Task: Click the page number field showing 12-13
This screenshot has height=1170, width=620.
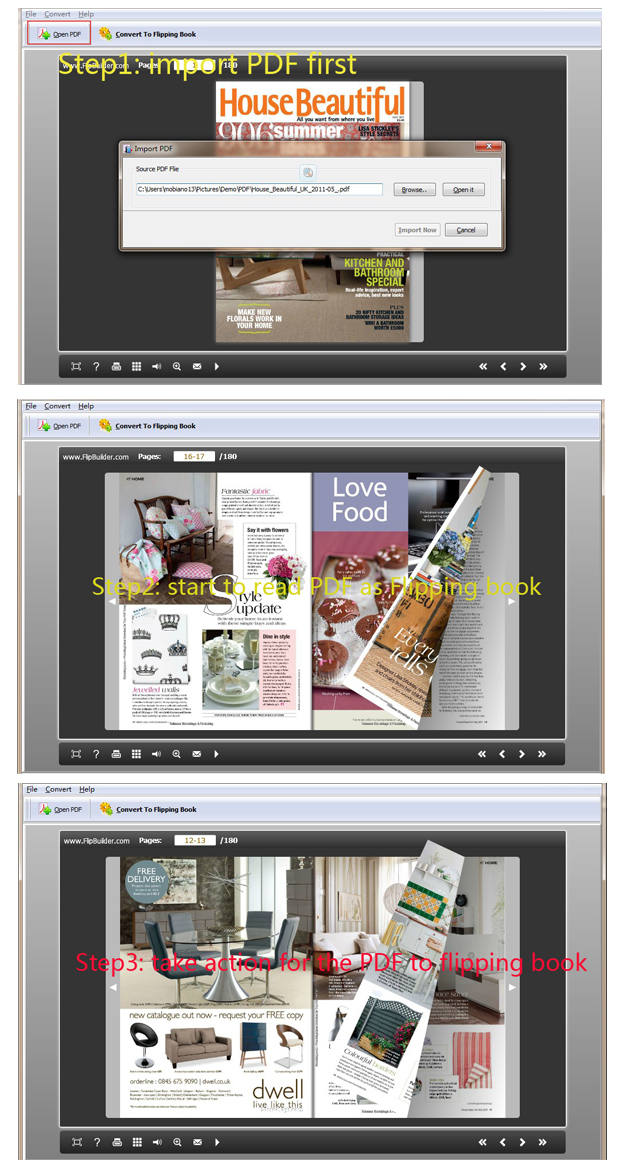Action: pyautogui.click(x=195, y=840)
